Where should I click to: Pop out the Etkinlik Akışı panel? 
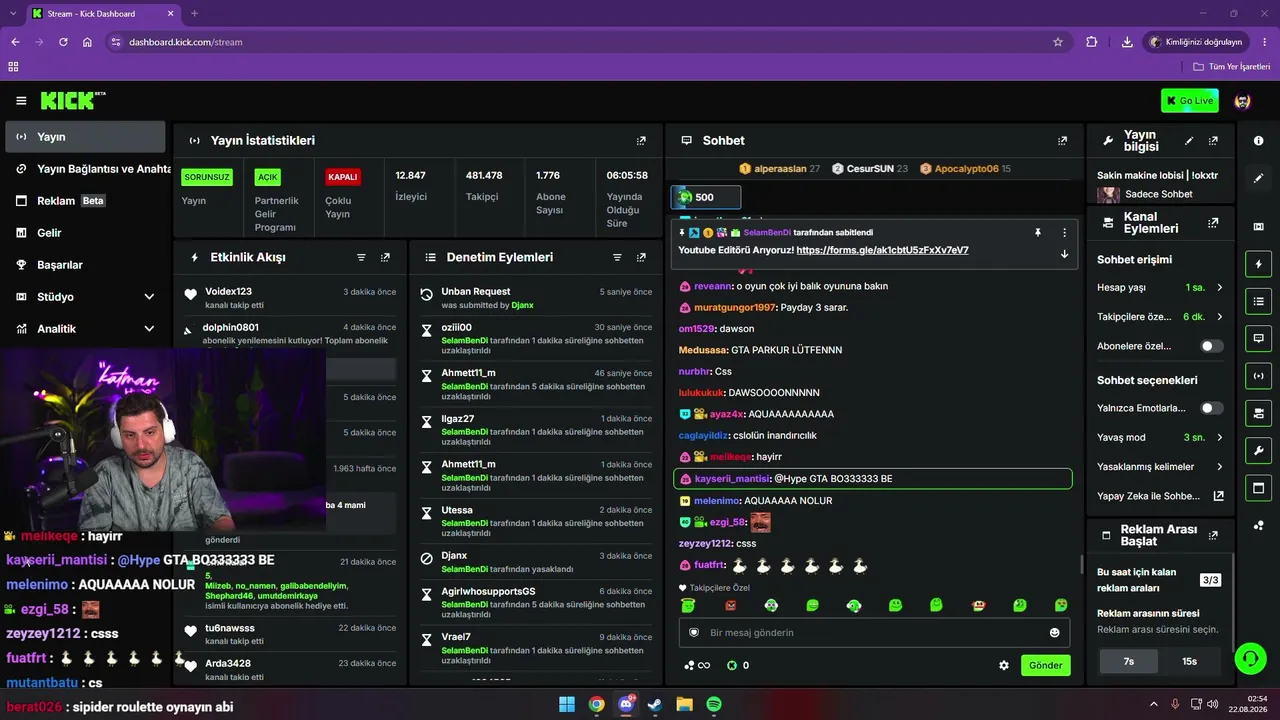(x=385, y=257)
